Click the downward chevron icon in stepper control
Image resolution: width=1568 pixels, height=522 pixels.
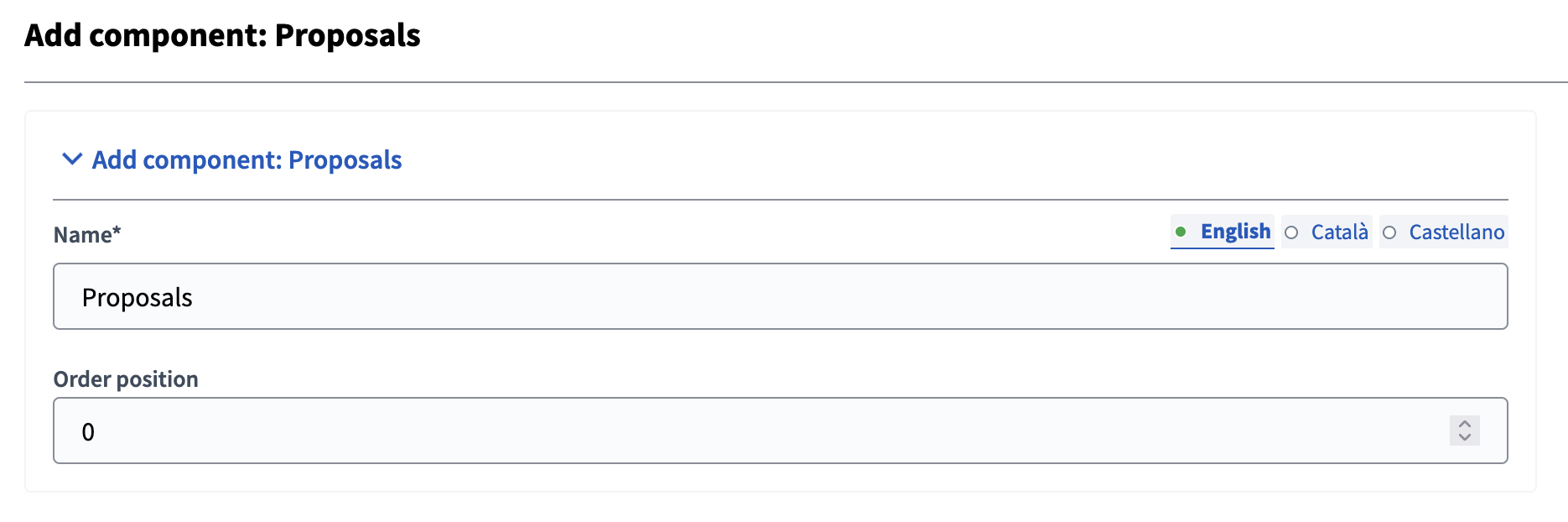1465,437
